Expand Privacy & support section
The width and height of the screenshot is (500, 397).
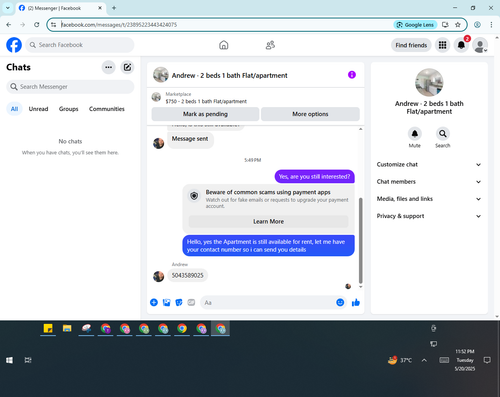coord(429,216)
